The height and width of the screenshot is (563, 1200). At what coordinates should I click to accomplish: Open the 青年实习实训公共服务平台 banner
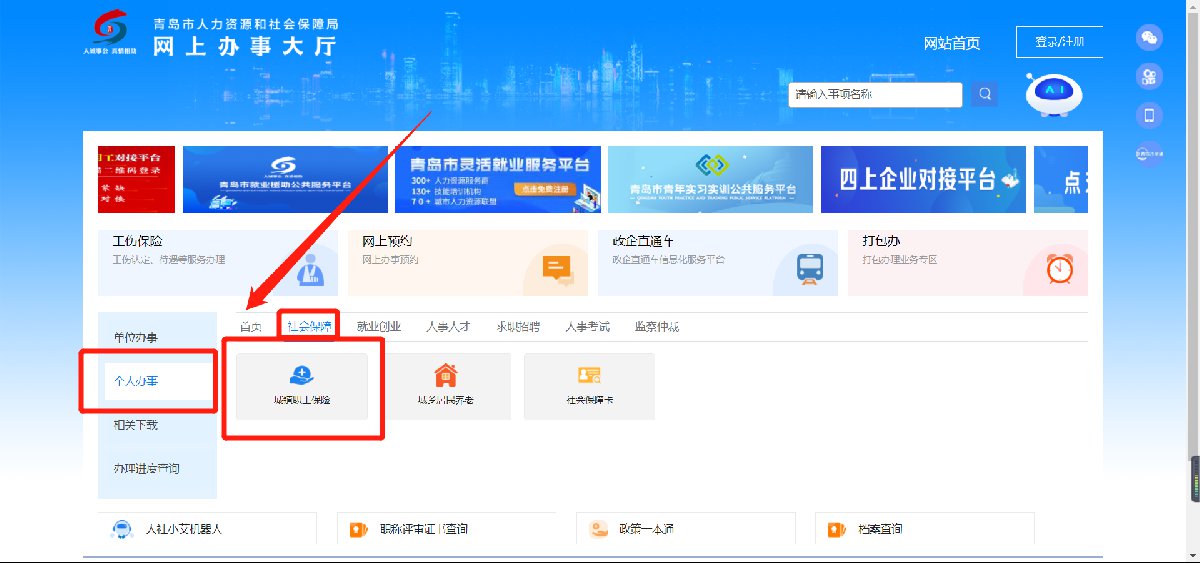point(710,179)
